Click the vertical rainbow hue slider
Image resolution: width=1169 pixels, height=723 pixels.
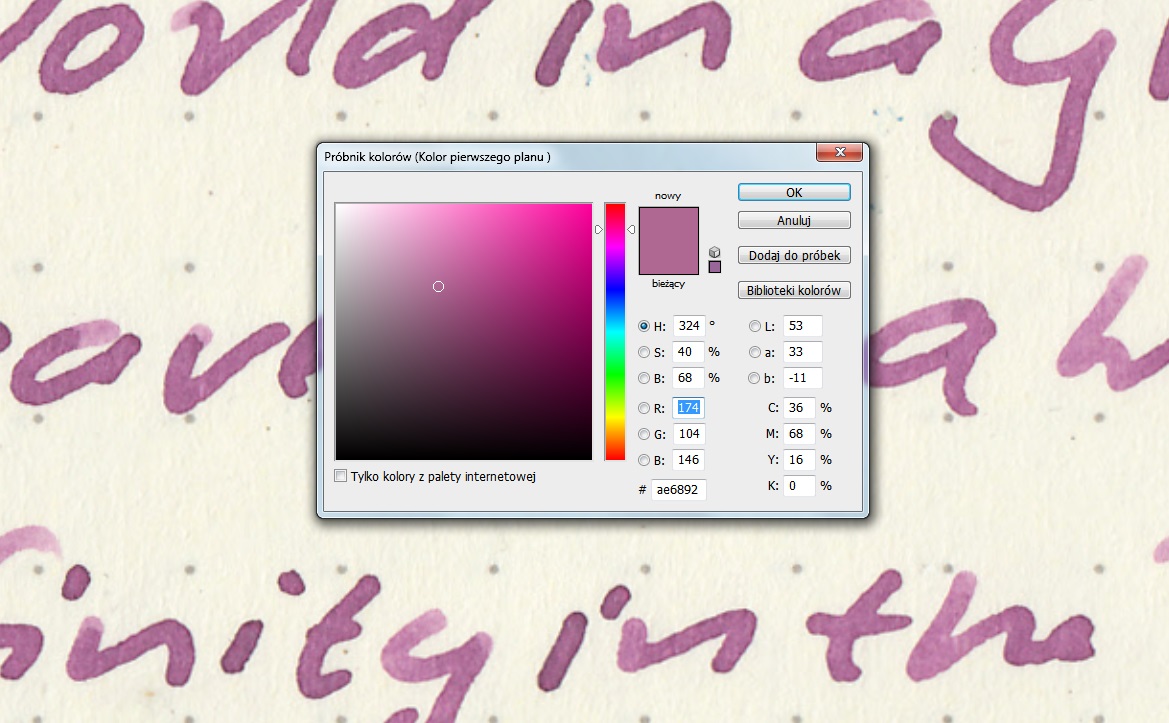click(615, 332)
